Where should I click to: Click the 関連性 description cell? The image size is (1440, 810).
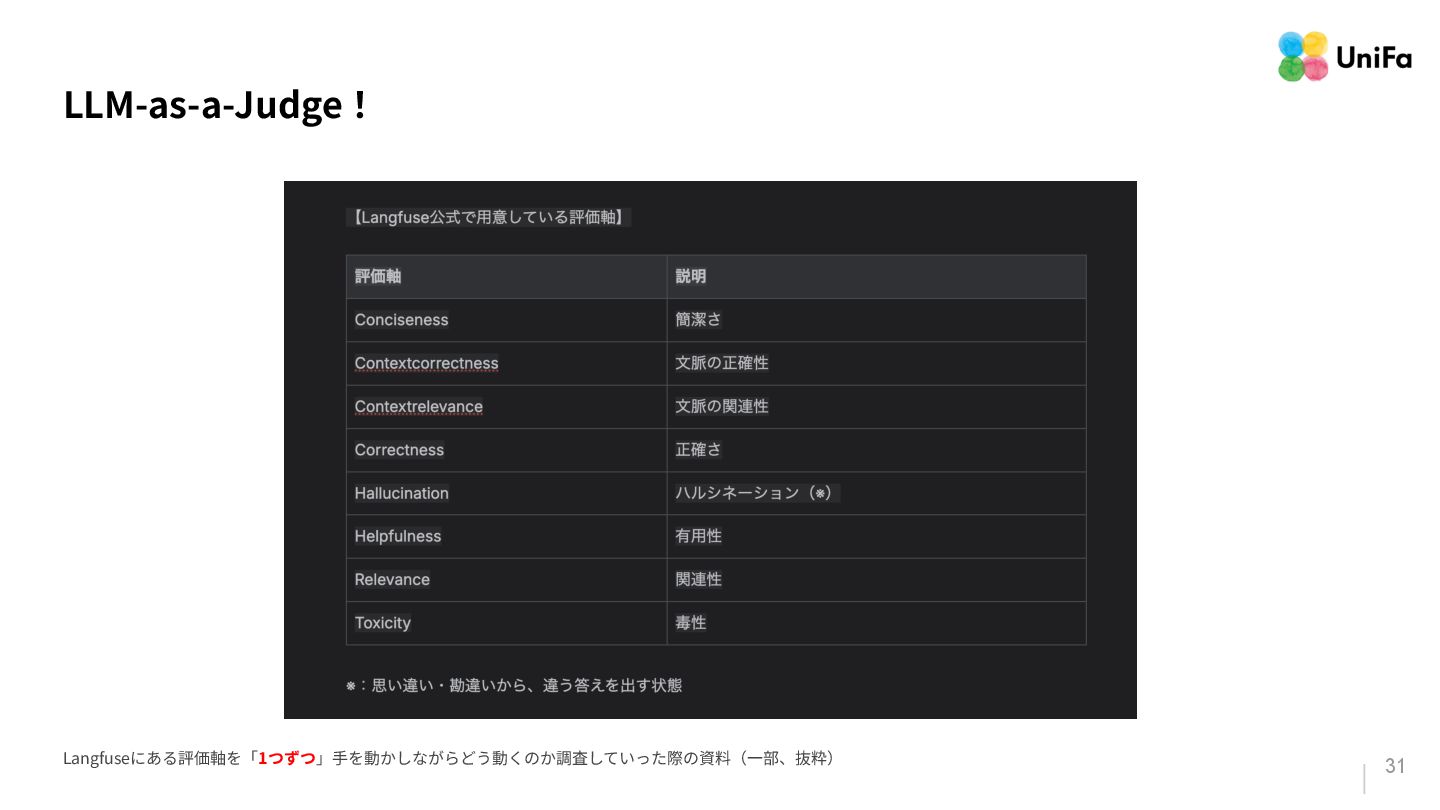pos(876,580)
